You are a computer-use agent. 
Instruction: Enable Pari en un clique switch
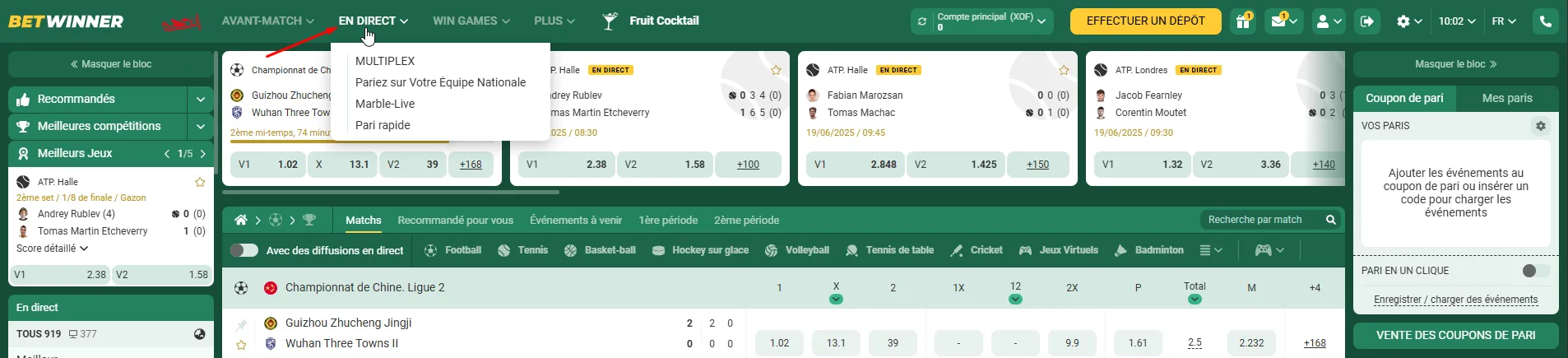(x=1535, y=271)
